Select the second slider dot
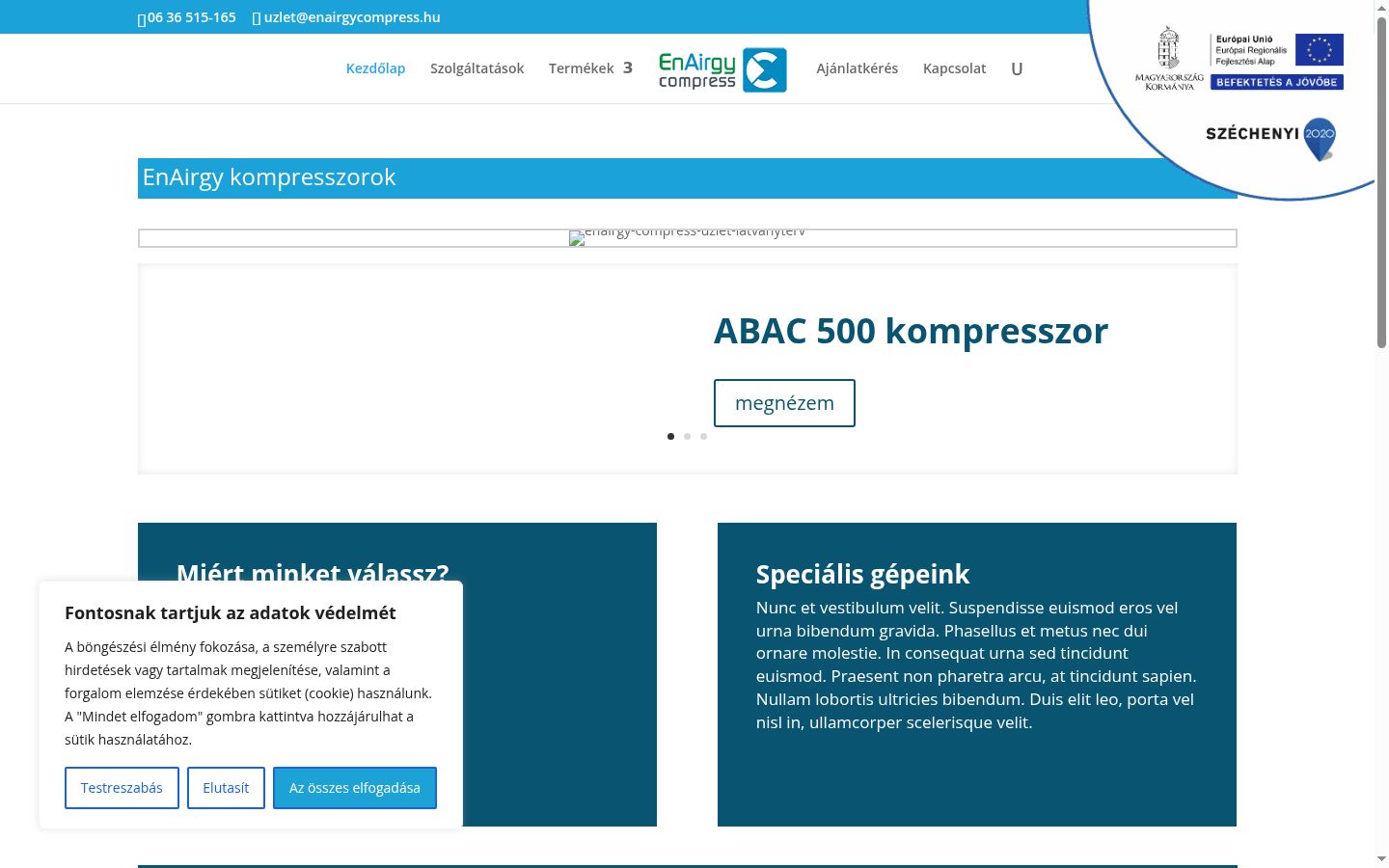Image resolution: width=1389 pixels, height=868 pixels. pos(687,436)
